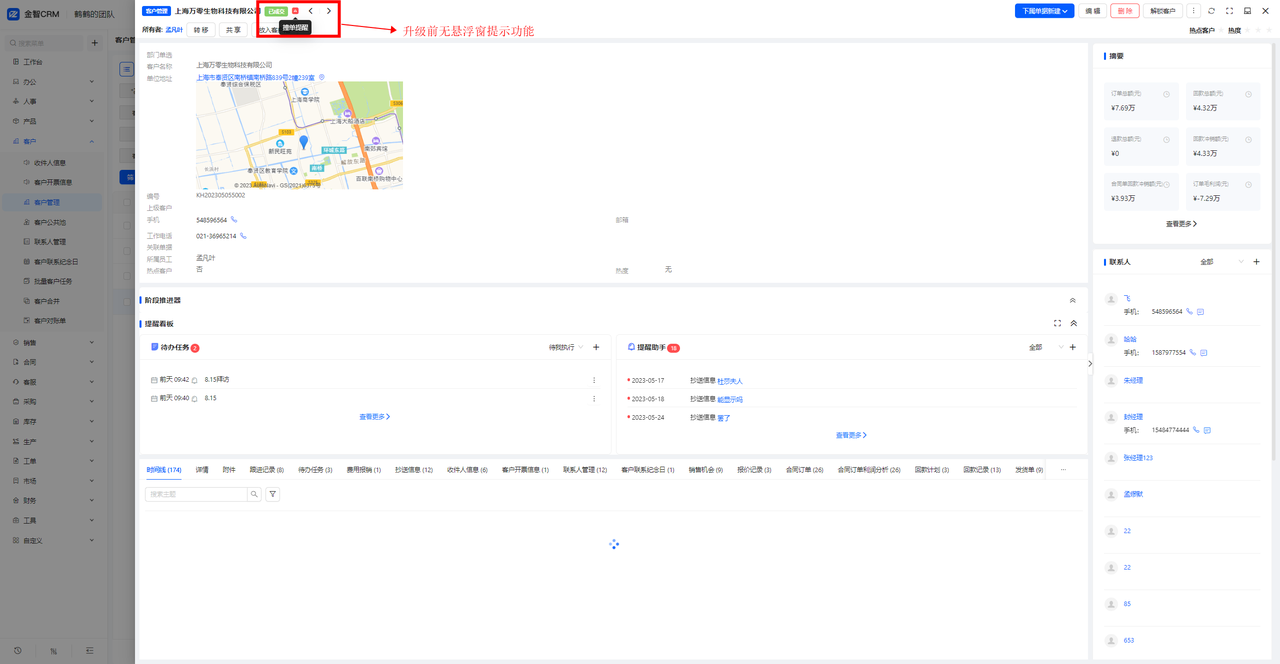Open 联系人管理 in the sidebar
The image size is (1280, 664).
coord(50,241)
